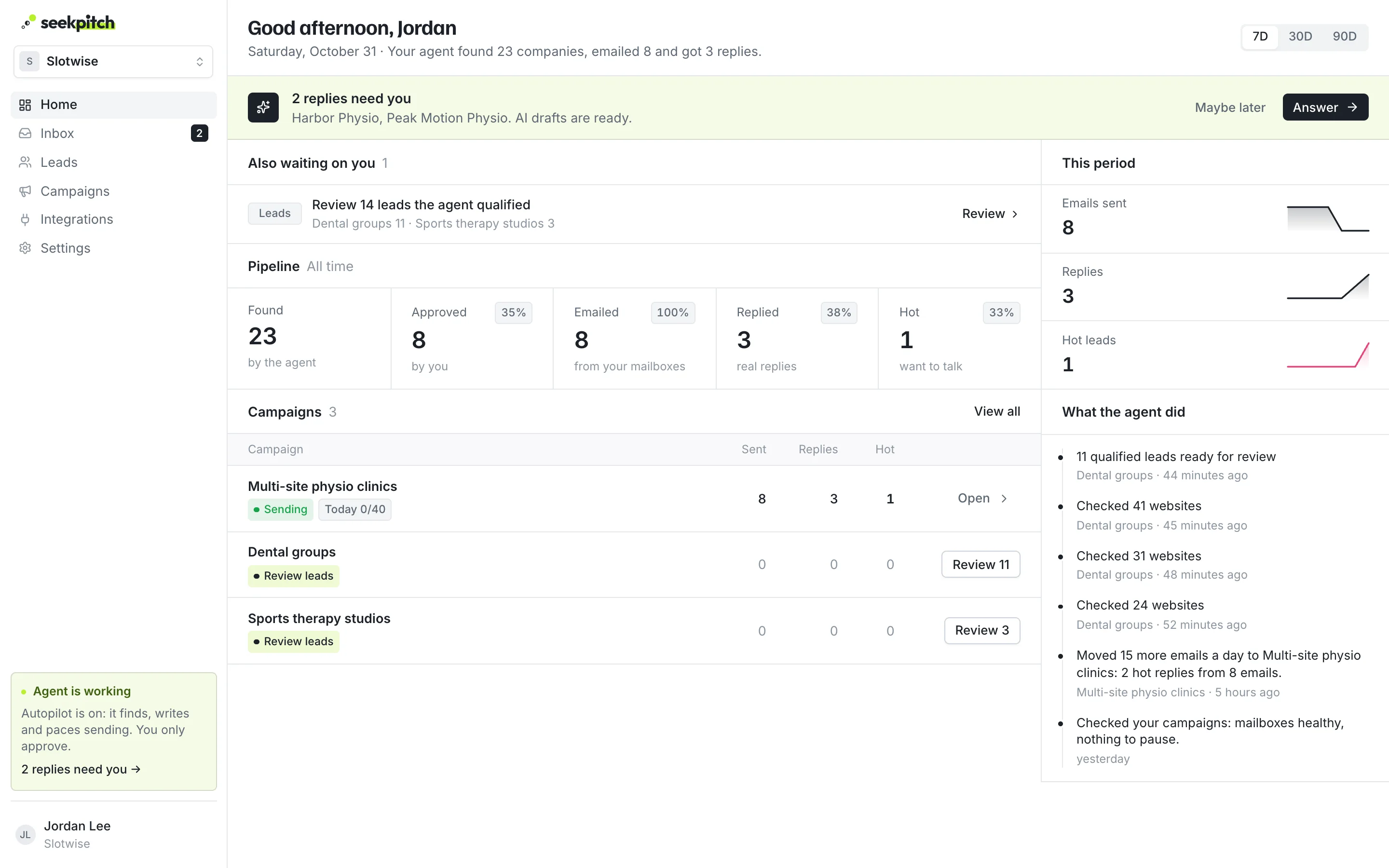The width and height of the screenshot is (1389, 868).
Task: Open Campaigns in the sidebar
Action: (x=113, y=191)
